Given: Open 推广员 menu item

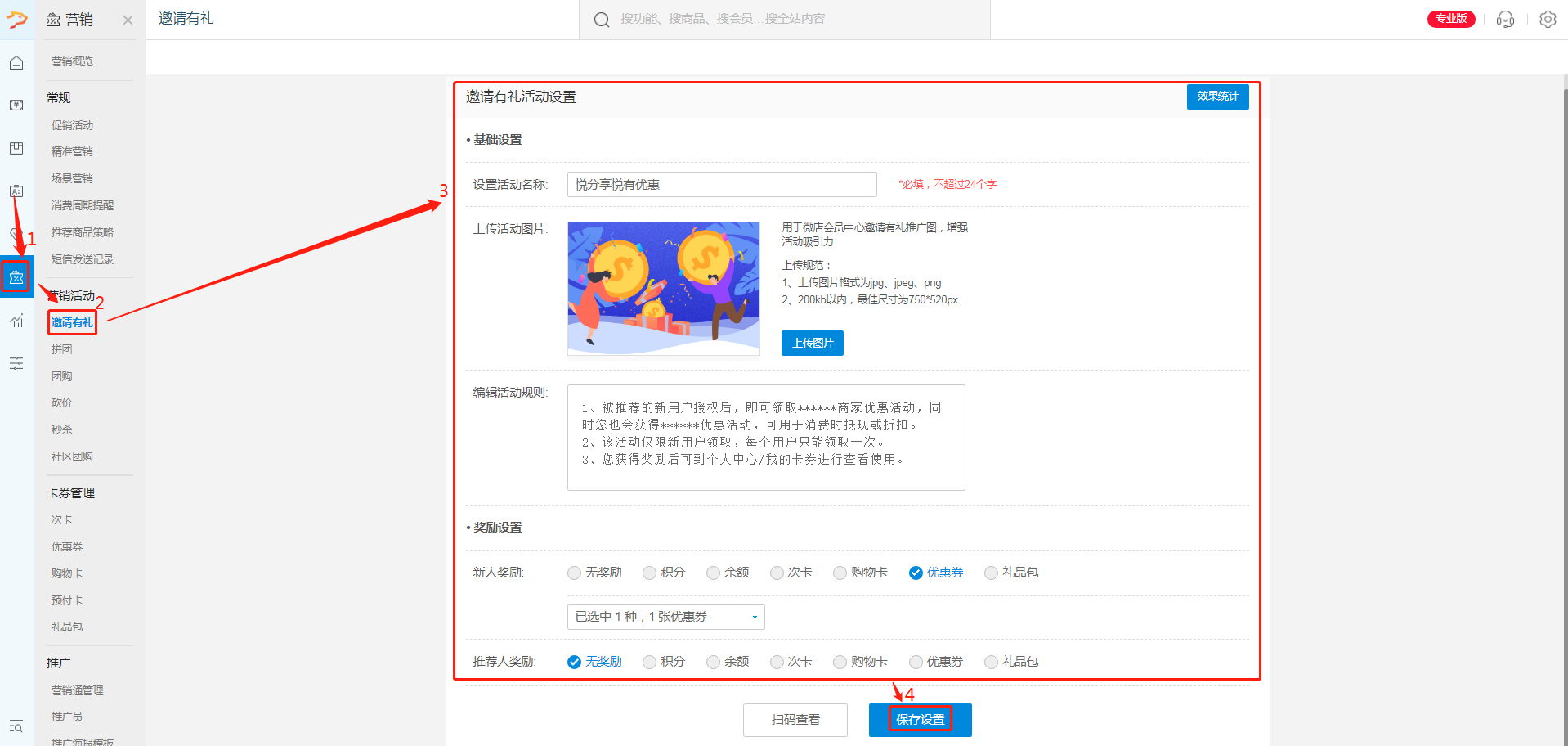Looking at the screenshot, I should click(67, 717).
